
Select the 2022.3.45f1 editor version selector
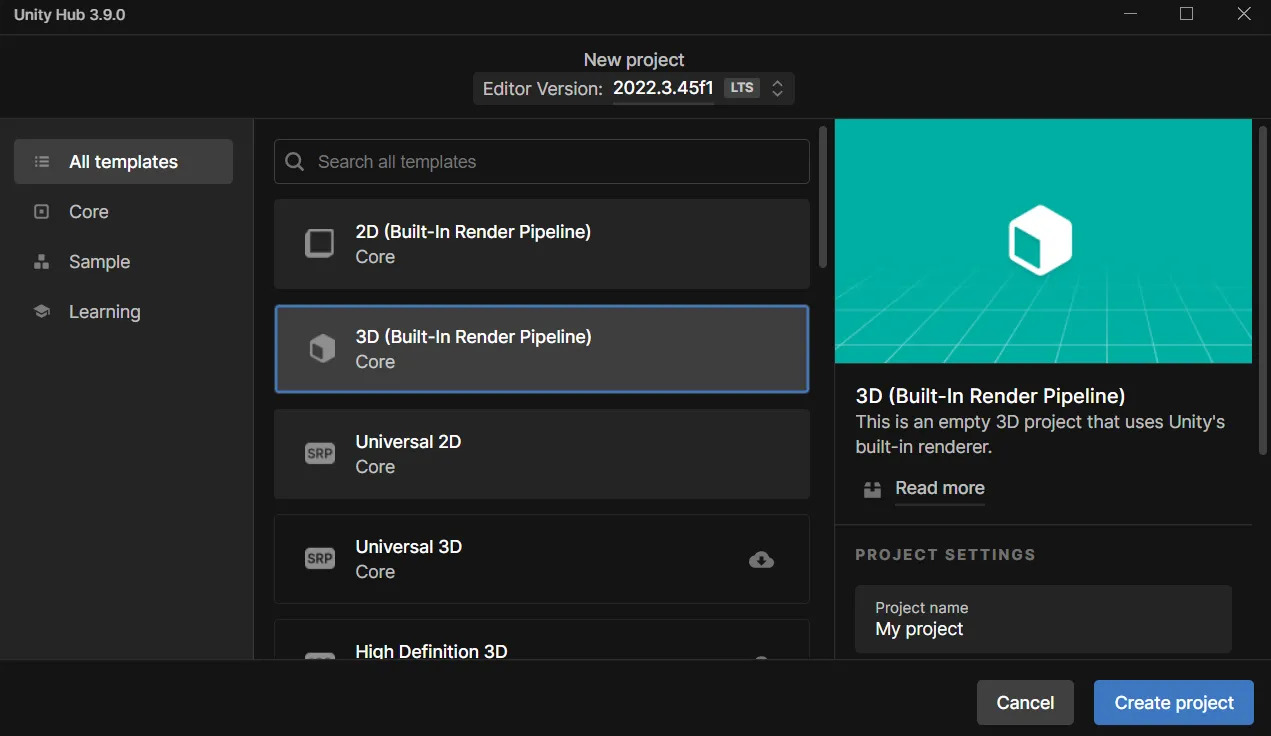(x=662, y=88)
